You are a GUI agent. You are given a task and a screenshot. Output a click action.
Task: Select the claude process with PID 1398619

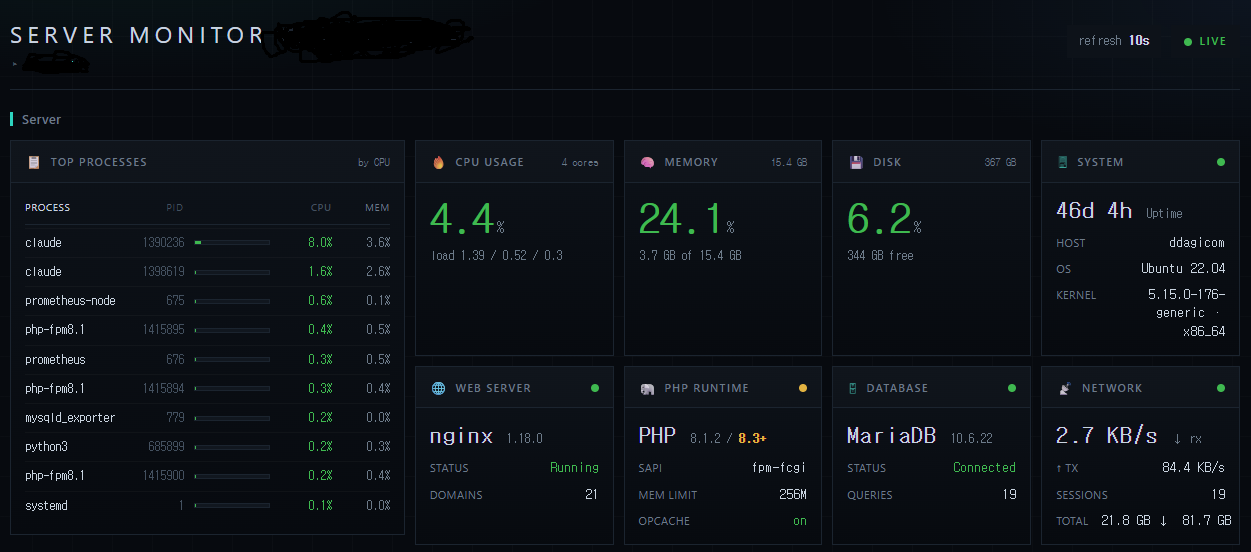click(x=207, y=272)
